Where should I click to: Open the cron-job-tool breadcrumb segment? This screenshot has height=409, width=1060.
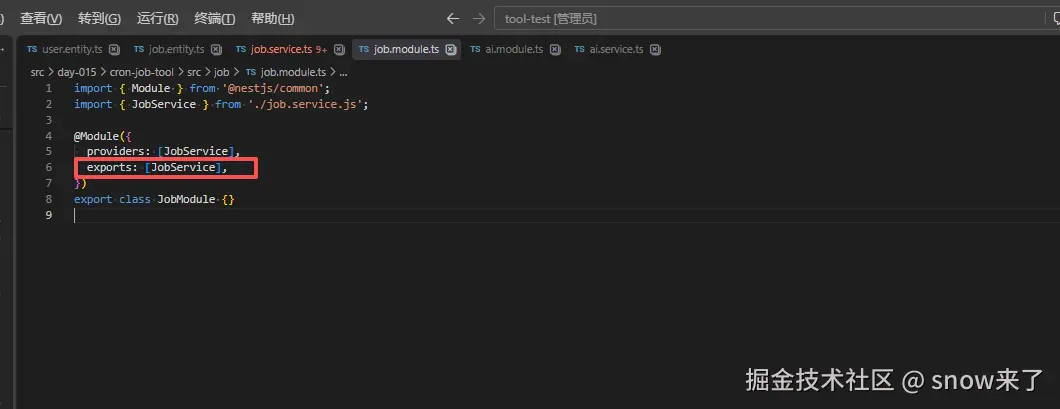click(142, 72)
